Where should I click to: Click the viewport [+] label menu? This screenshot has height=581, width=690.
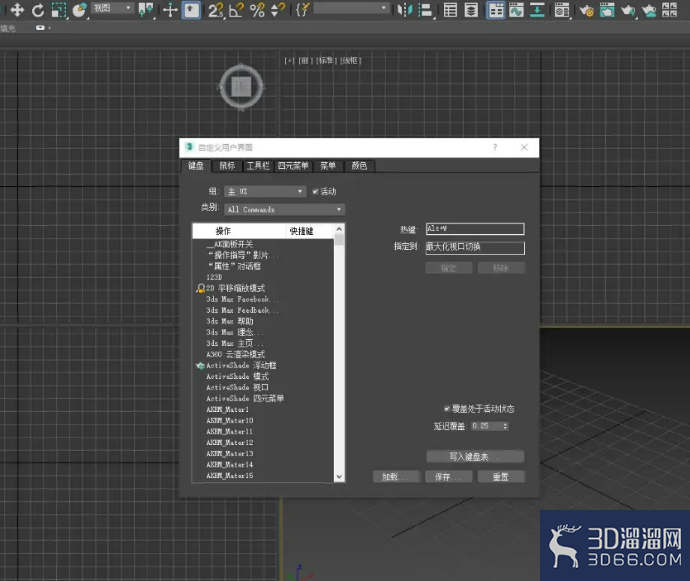pyautogui.click(x=289, y=61)
